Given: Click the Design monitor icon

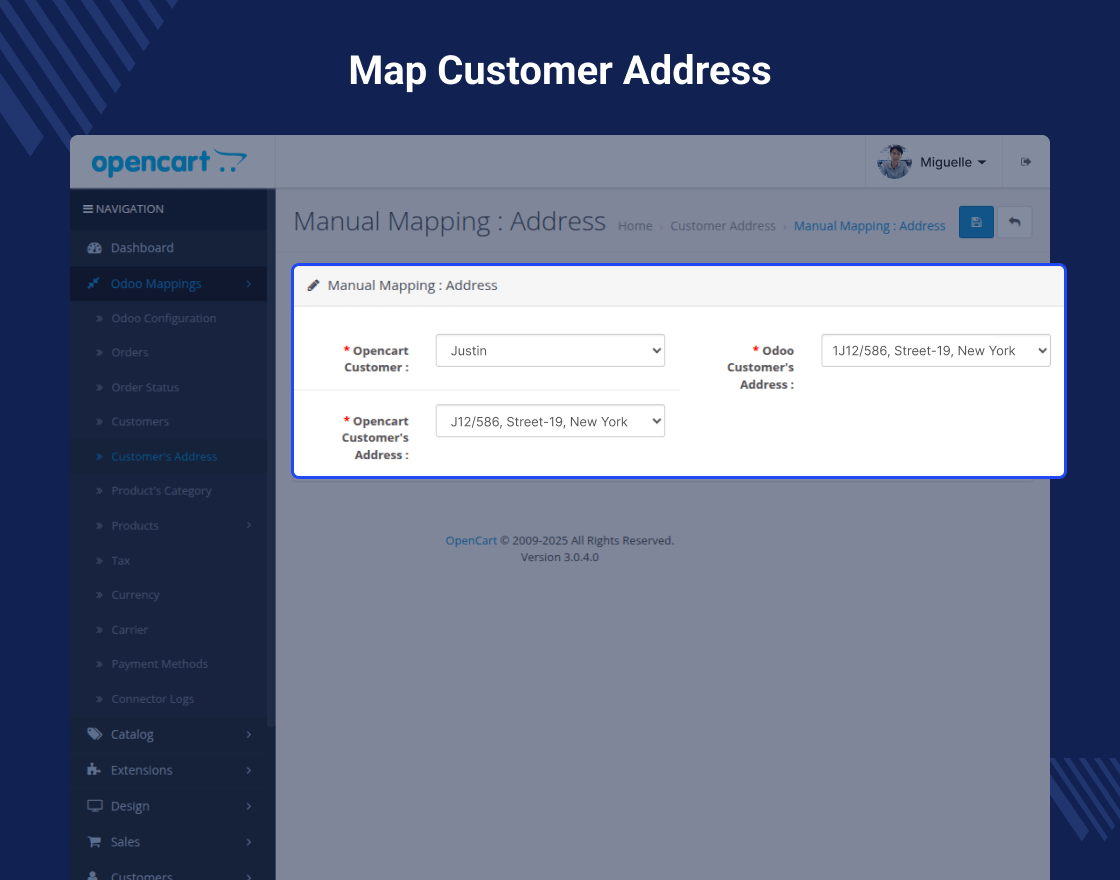Looking at the screenshot, I should [x=94, y=806].
